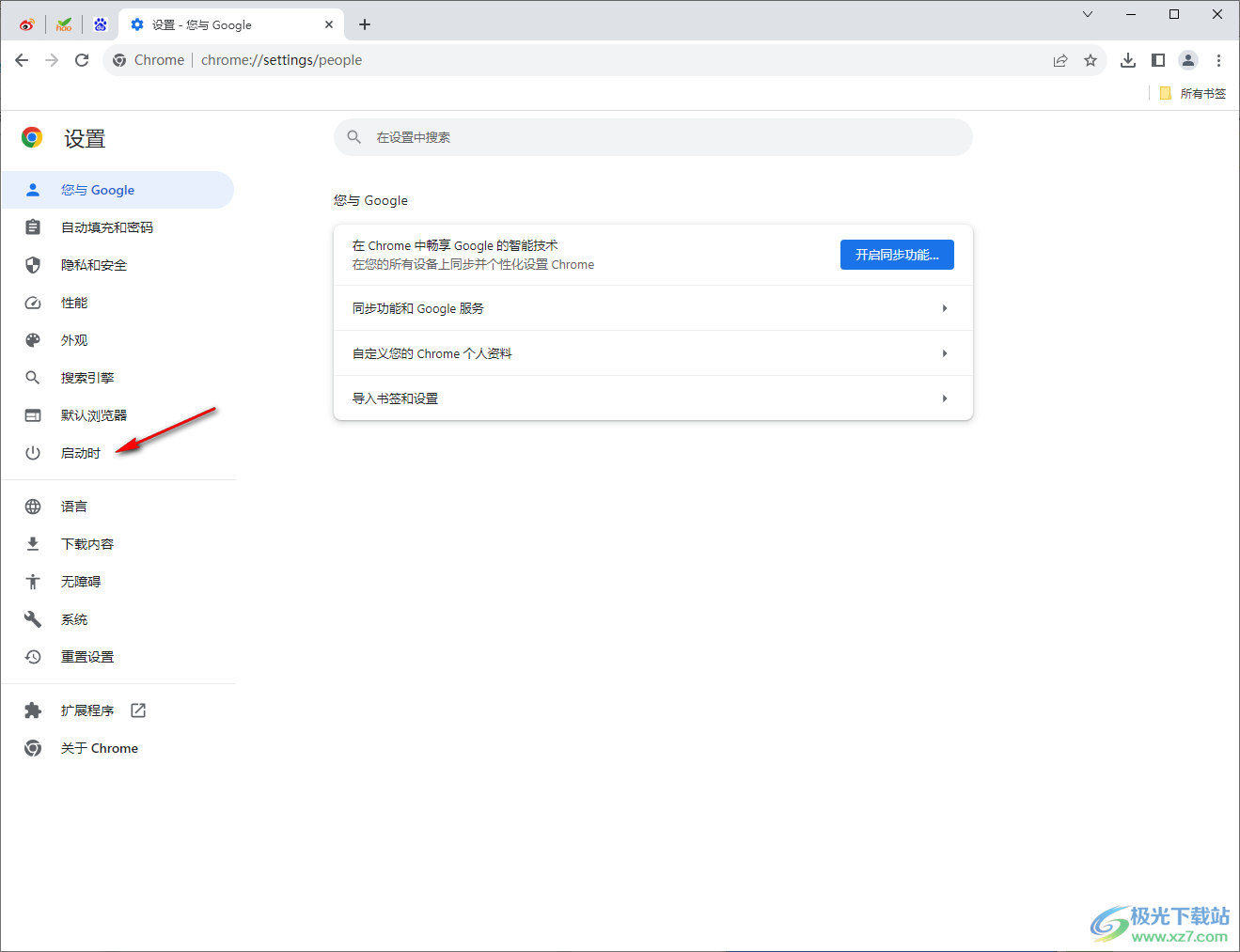Image resolution: width=1240 pixels, height=952 pixels.
Task: Open the 所有书签 bookmarks folder
Action: tap(1192, 93)
